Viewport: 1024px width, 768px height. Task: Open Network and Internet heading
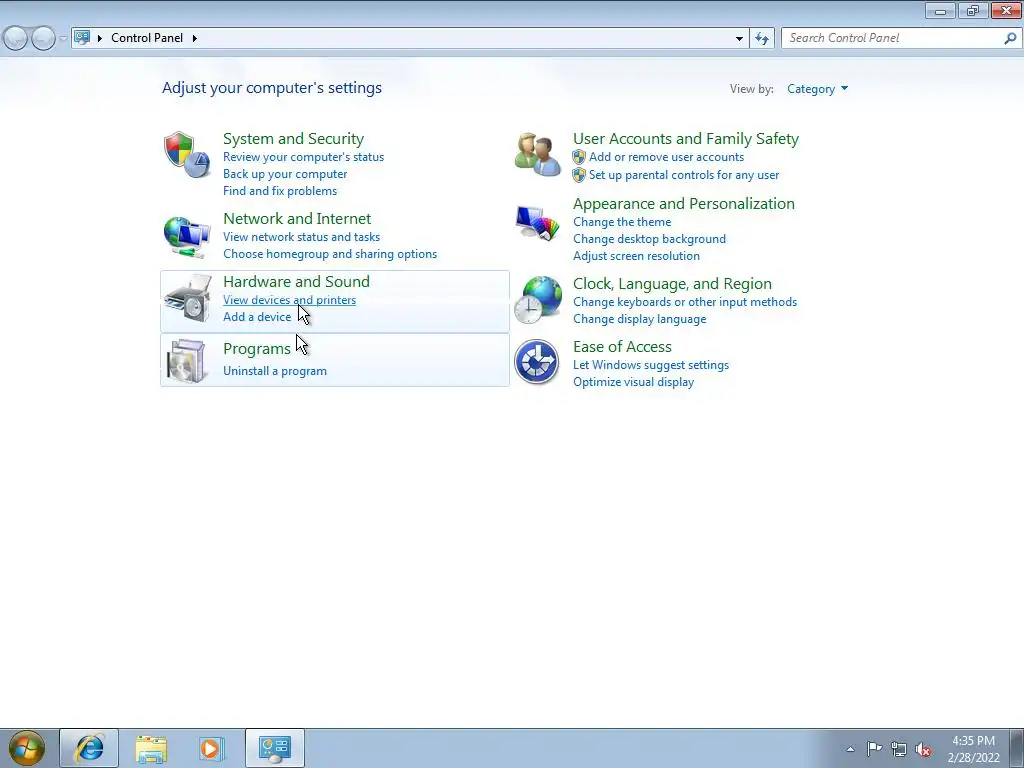(x=297, y=218)
